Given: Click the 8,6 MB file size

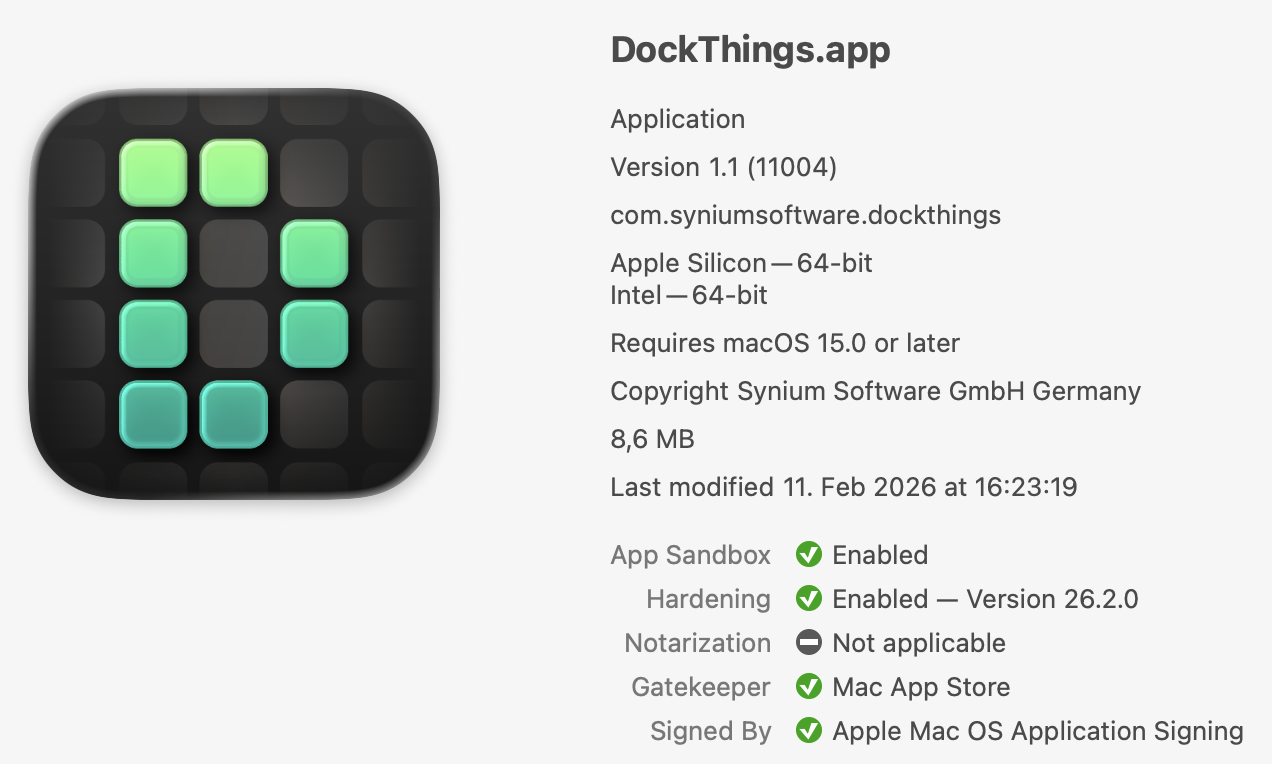Looking at the screenshot, I should 652,439.
